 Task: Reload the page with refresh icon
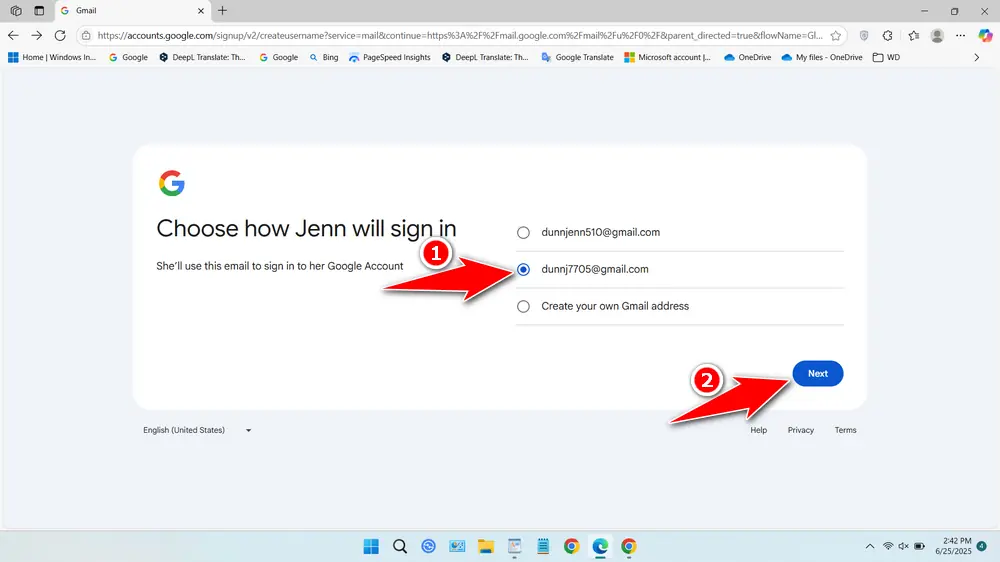(x=60, y=36)
